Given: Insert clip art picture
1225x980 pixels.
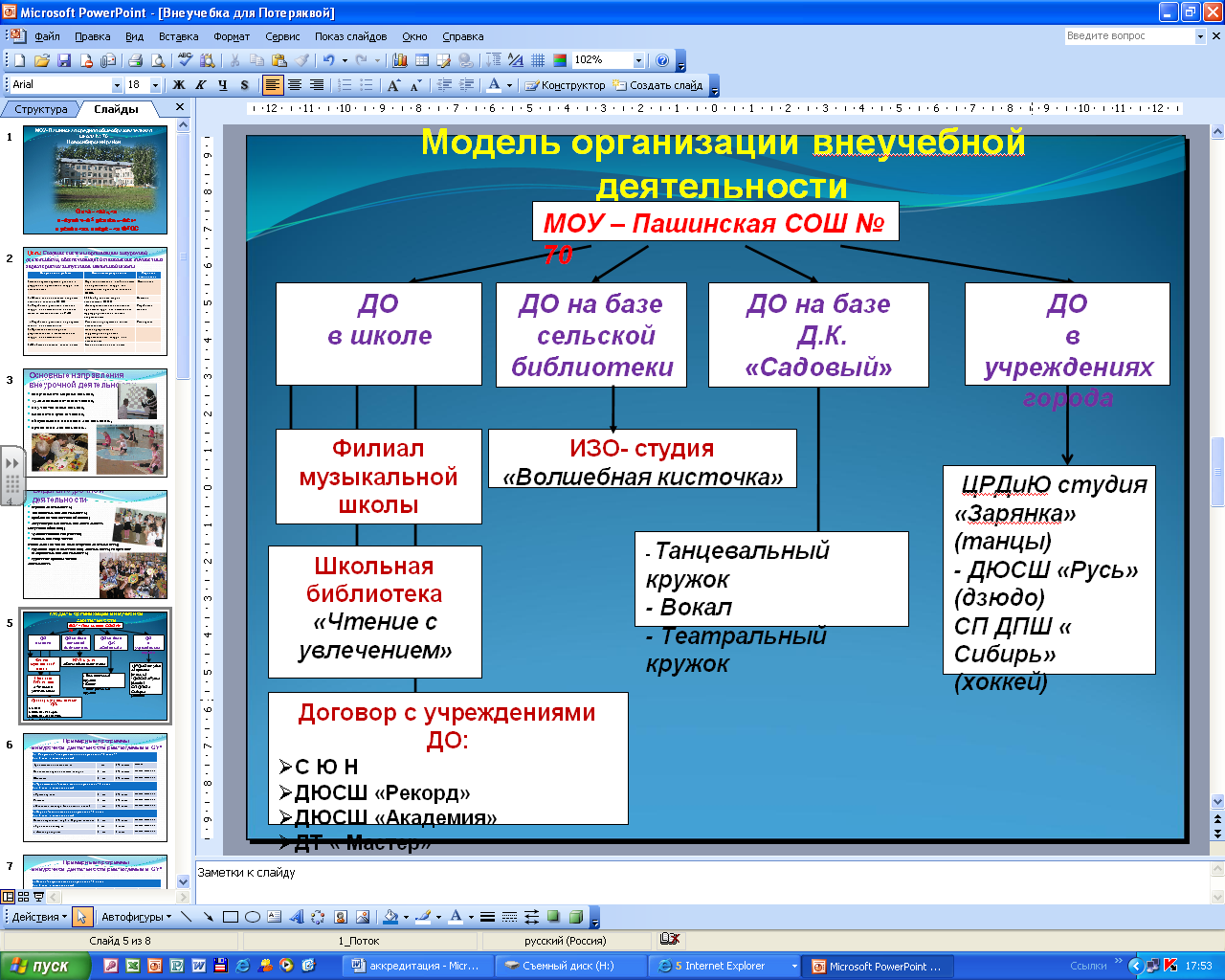Looking at the screenshot, I should (340, 917).
